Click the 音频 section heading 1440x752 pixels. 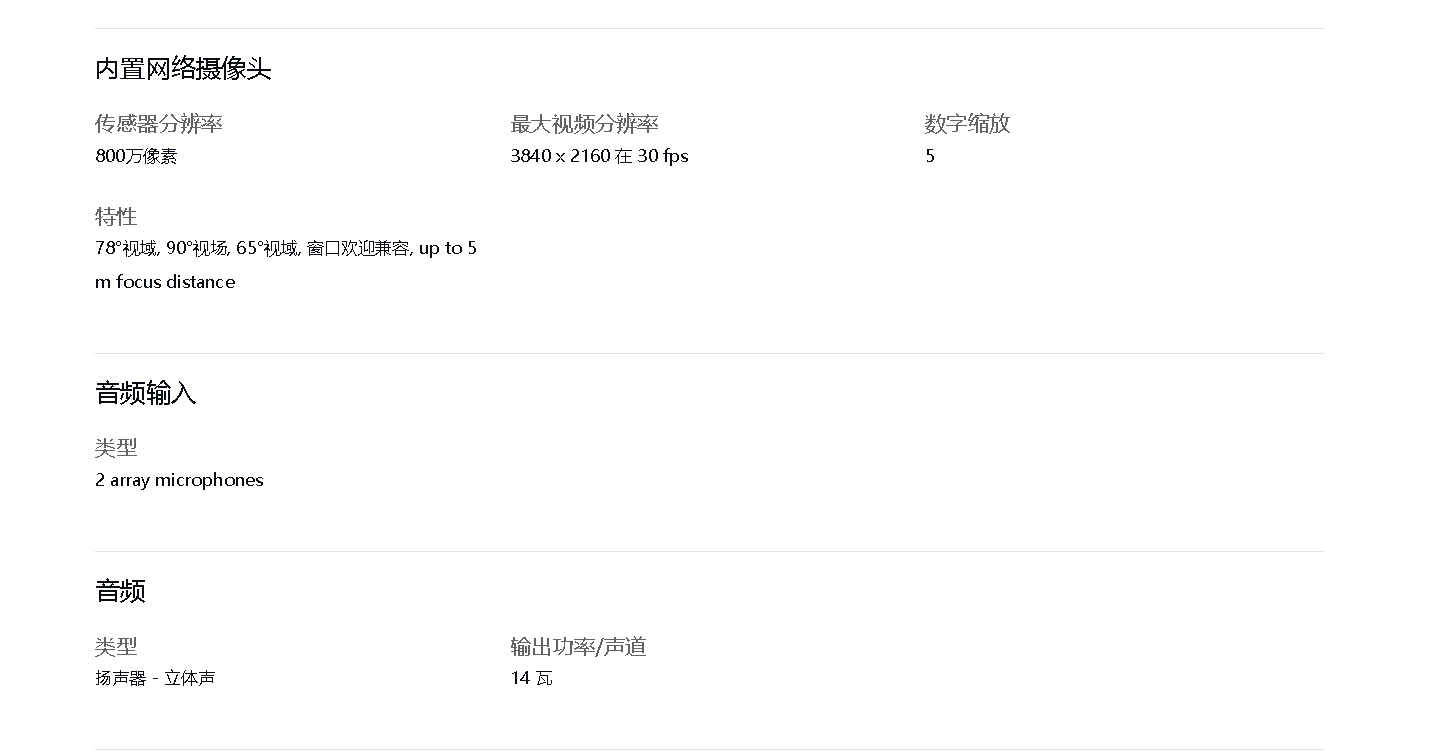pyautogui.click(x=120, y=591)
